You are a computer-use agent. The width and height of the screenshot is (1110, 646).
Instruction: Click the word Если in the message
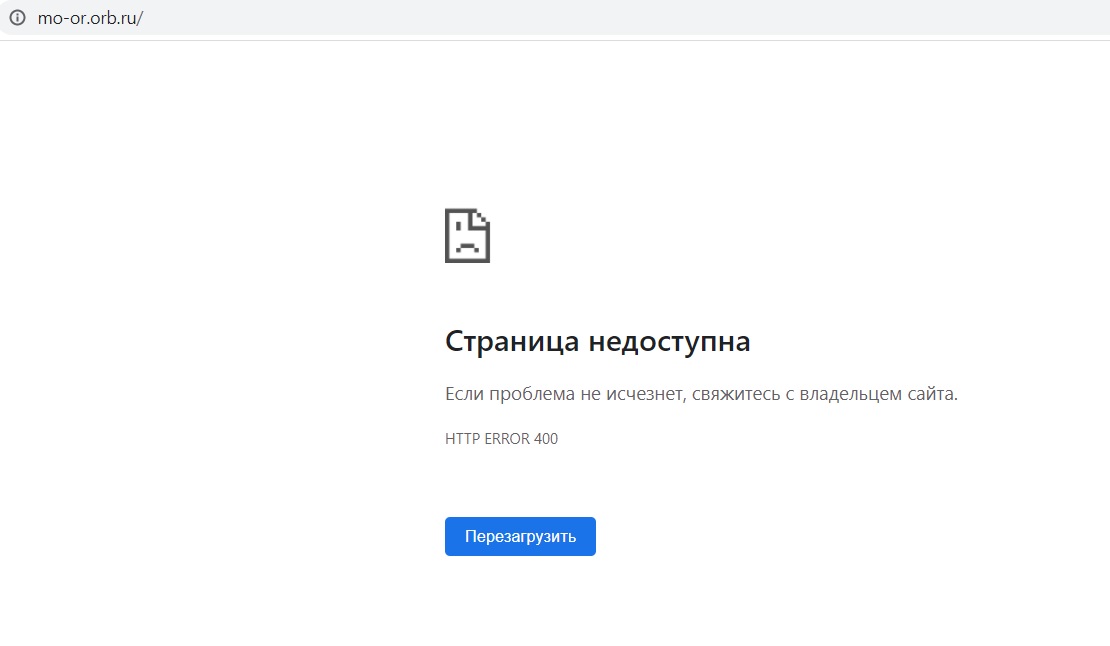click(464, 394)
